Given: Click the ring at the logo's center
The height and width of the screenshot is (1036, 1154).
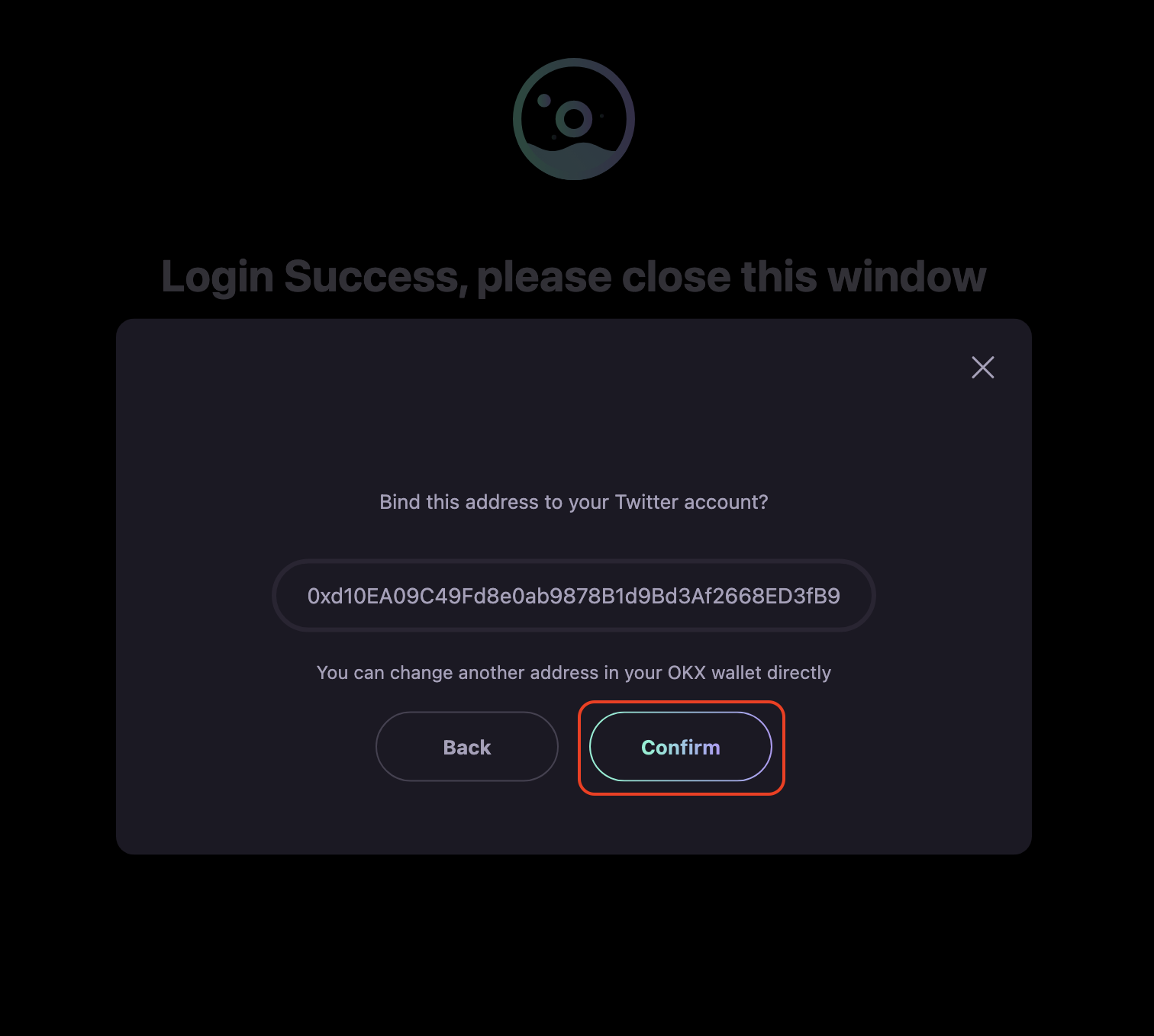Looking at the screenshot, I should pyautogui.click(x=574, y=119).
